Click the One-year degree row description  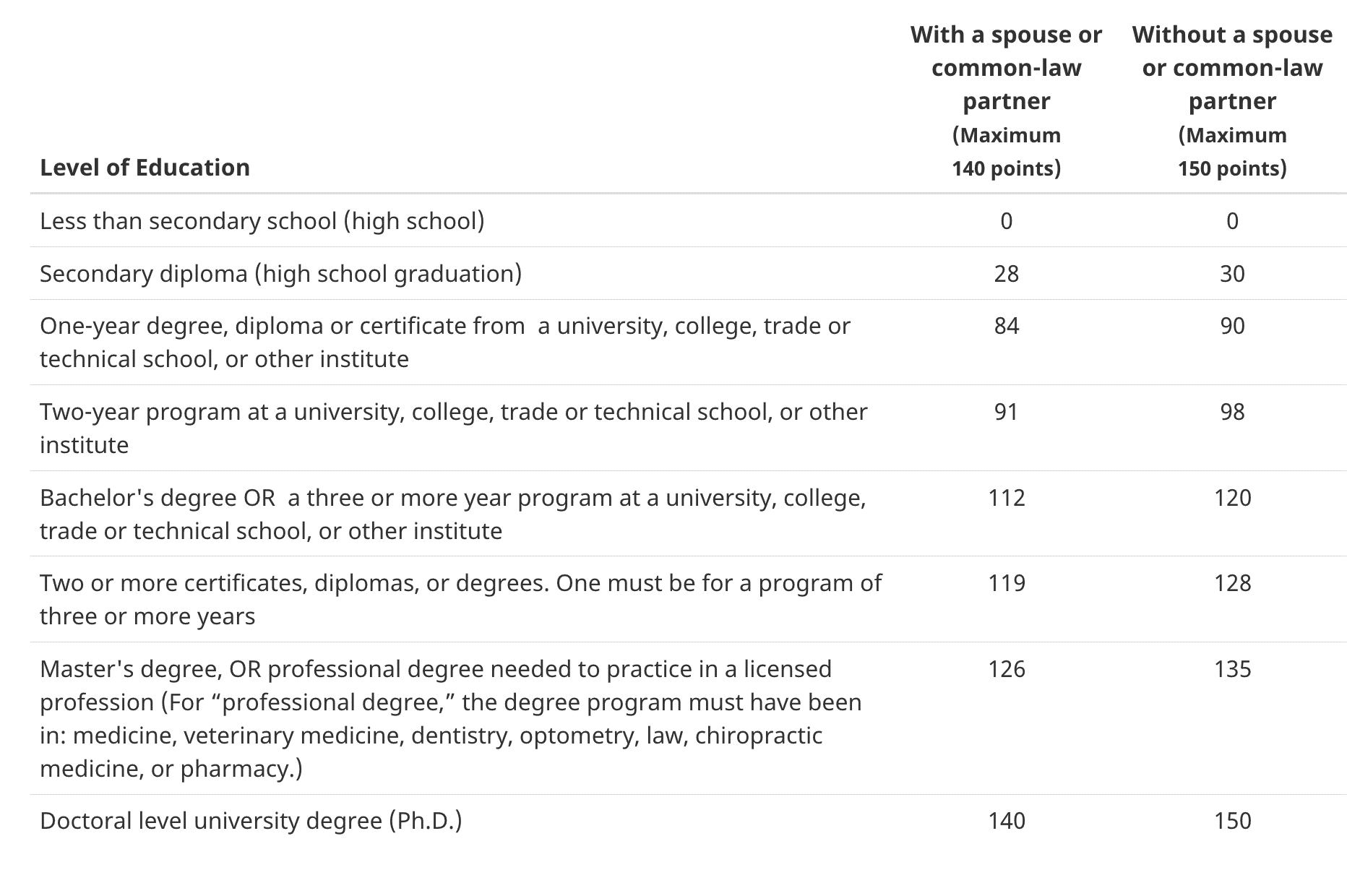coord(445,343)
